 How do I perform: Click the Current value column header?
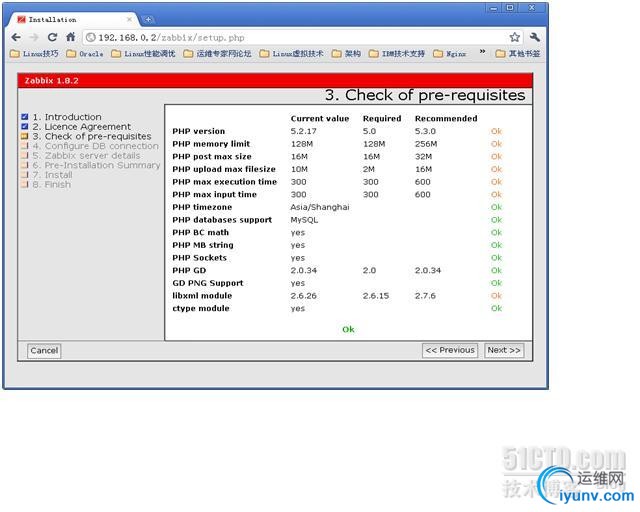[x=320, y=118]
